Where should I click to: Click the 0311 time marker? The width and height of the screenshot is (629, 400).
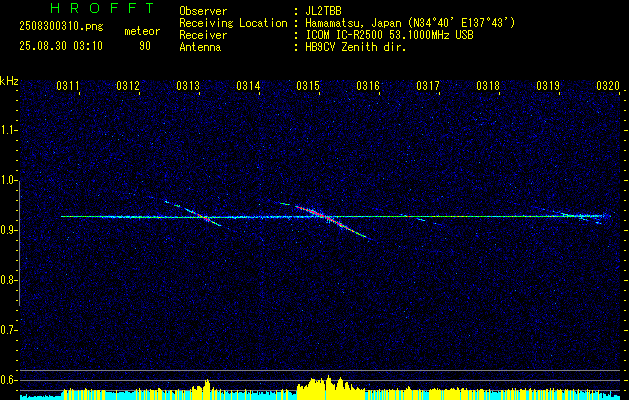[x=68, y=86]
